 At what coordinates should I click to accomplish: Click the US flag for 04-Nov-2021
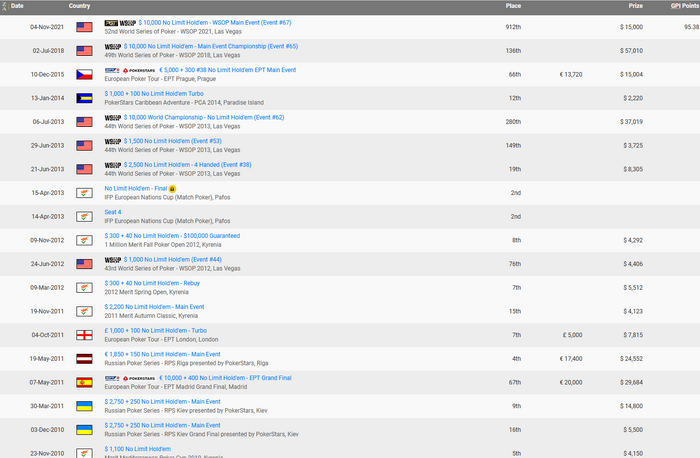[84, 27]
